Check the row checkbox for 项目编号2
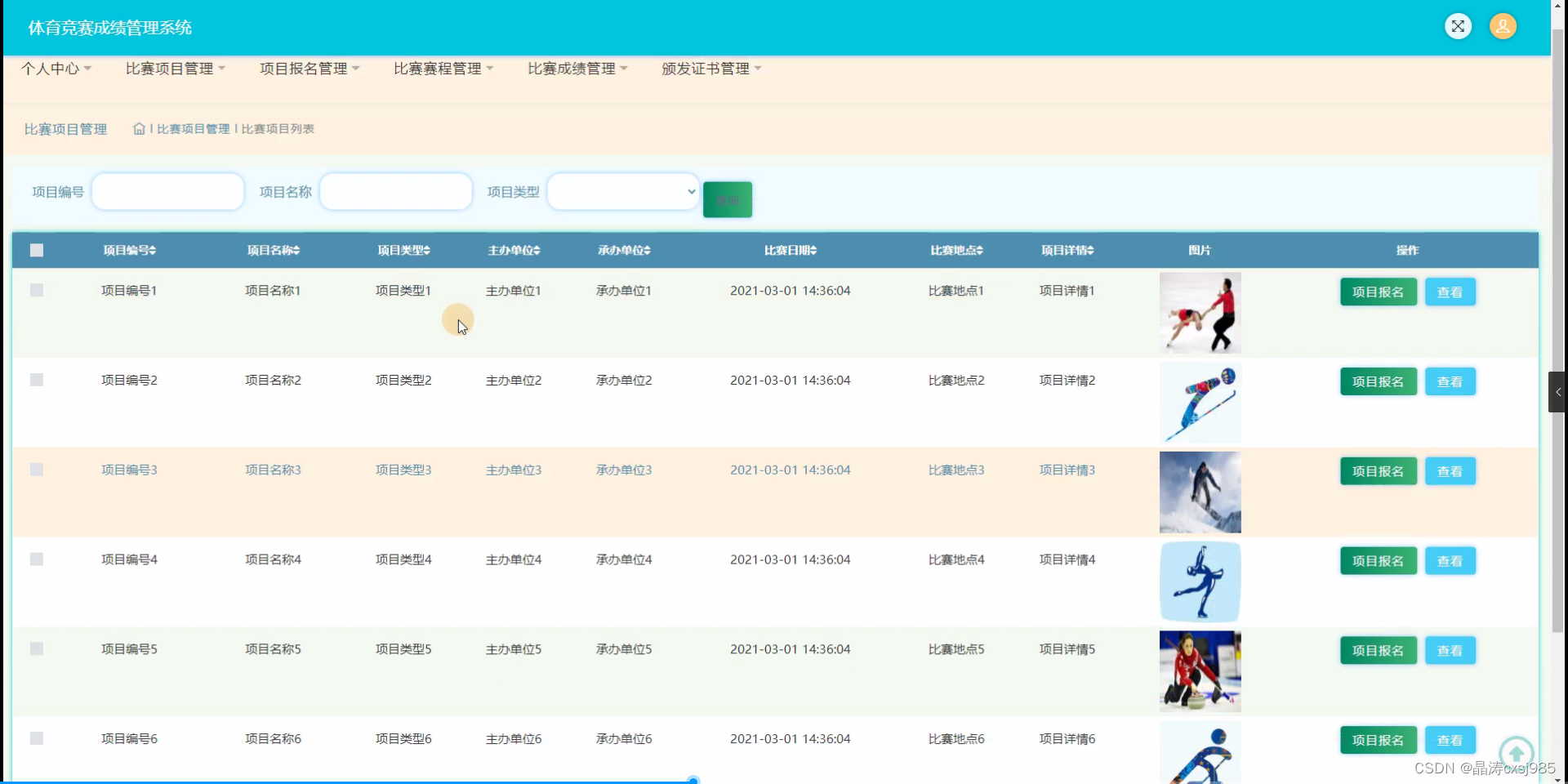The image size is (1568, 784). 37,381
